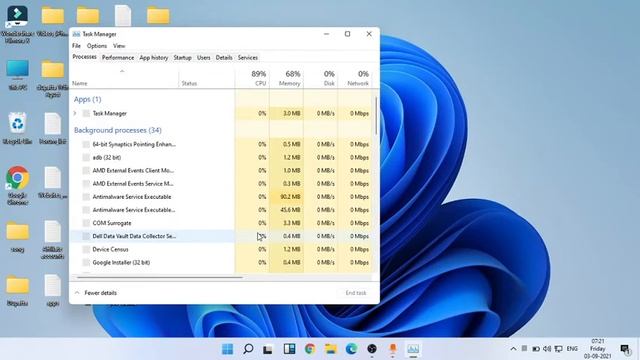Sort processes by Network column
640x360 pixels.
355,78
